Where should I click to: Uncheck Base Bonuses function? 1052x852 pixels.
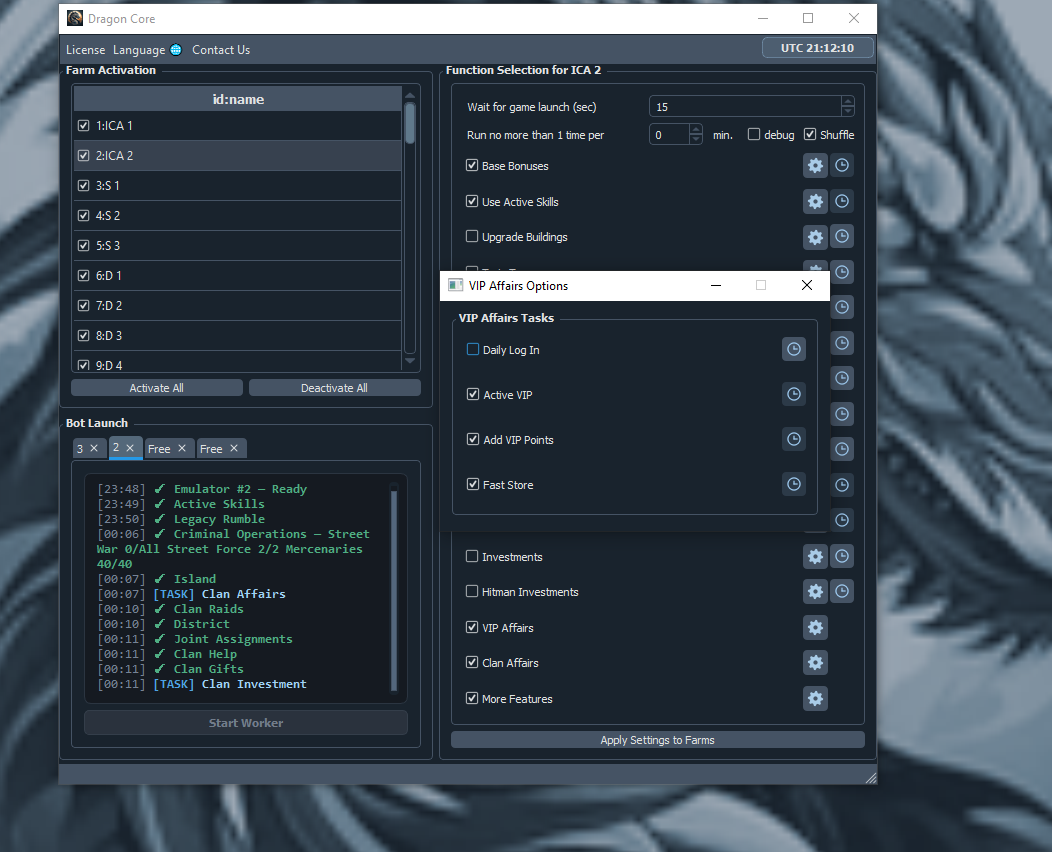472,165
